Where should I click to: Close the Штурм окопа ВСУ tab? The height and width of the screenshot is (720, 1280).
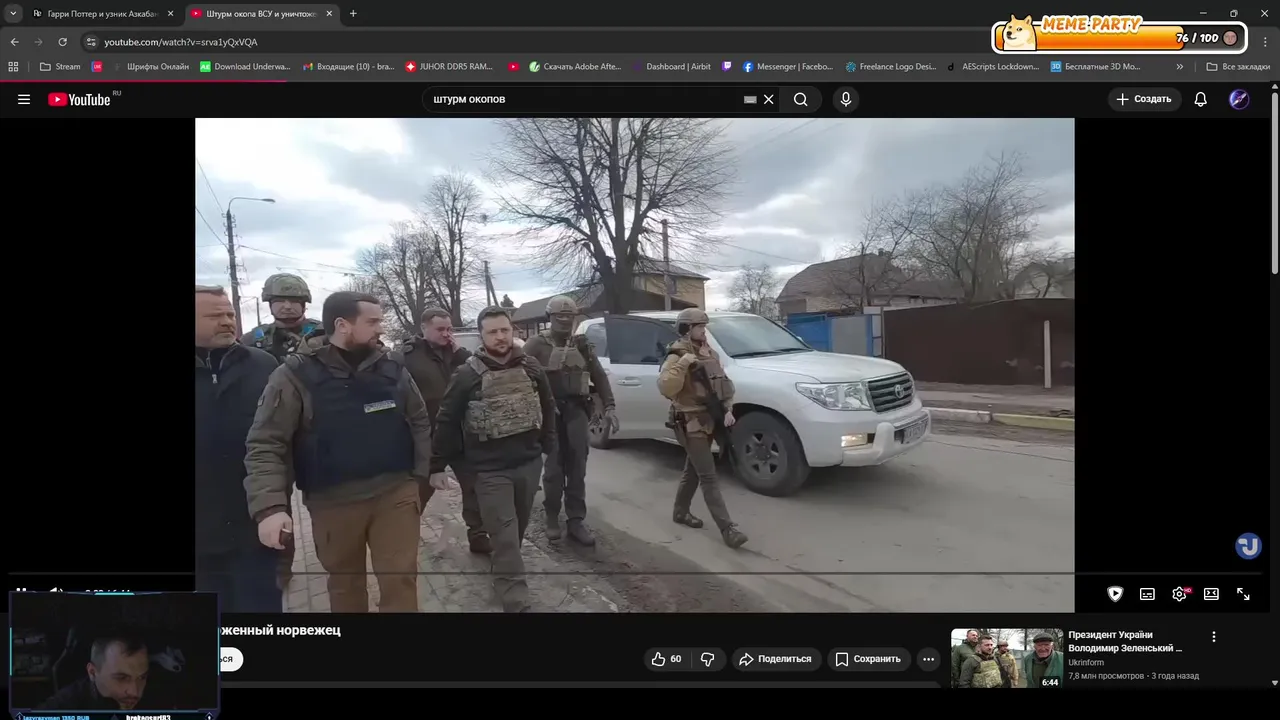(x=328, y=14)
